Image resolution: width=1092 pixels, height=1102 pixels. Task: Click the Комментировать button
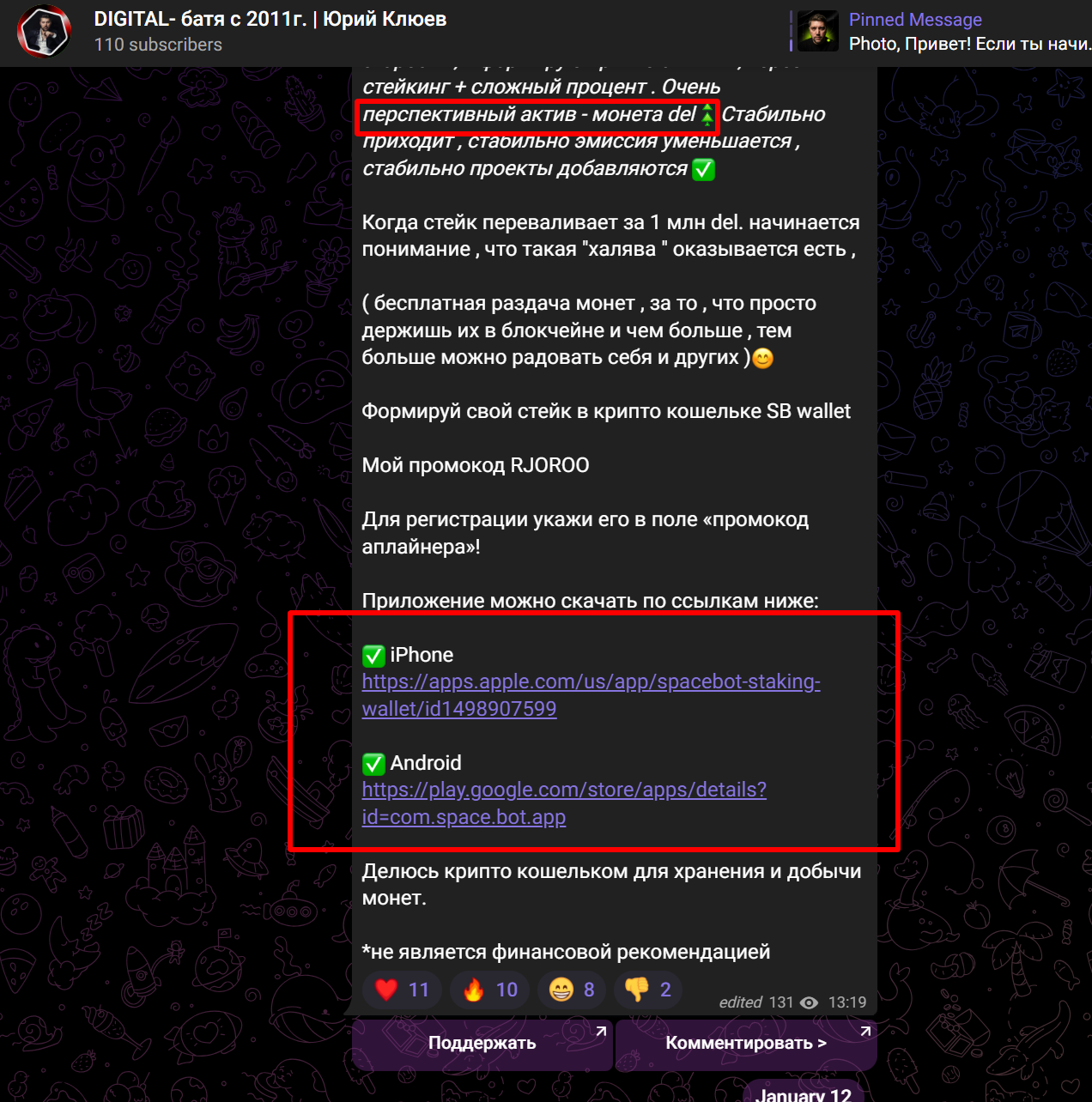(746, 1044)
